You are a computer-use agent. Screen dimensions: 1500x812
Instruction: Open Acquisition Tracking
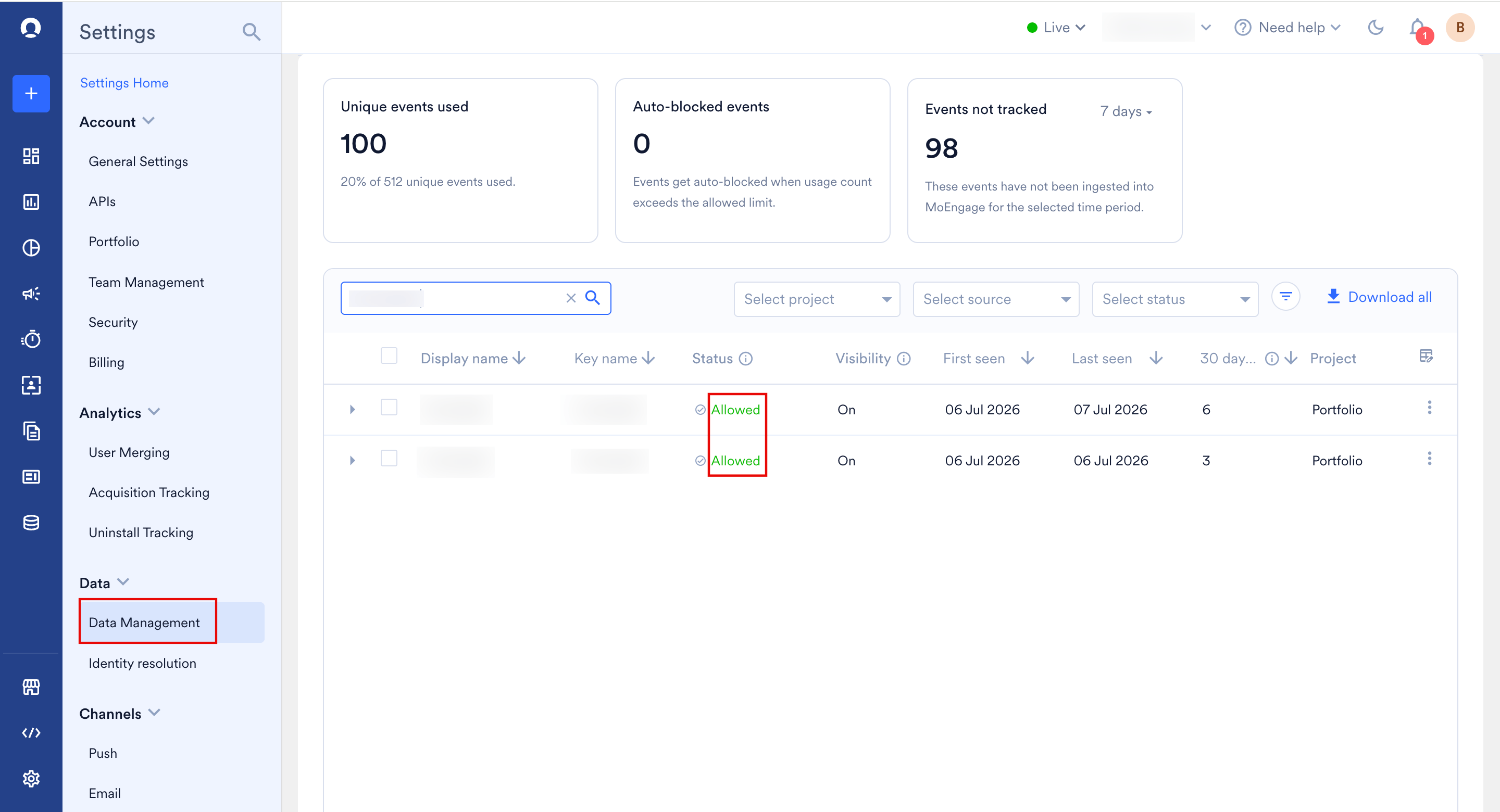click(148, 492)
